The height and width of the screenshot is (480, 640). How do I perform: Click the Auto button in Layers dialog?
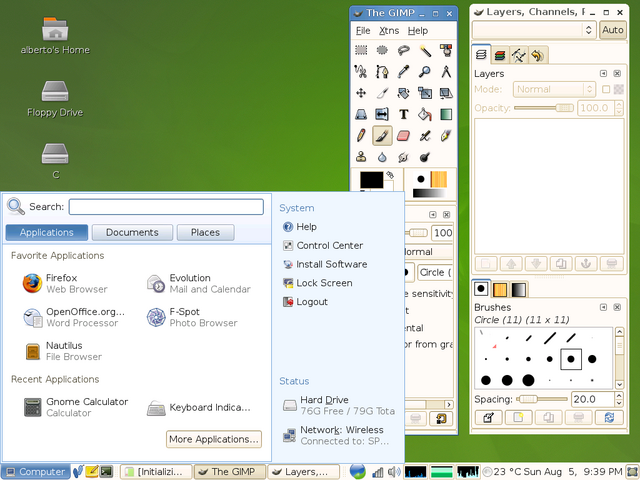coord(613,30)
